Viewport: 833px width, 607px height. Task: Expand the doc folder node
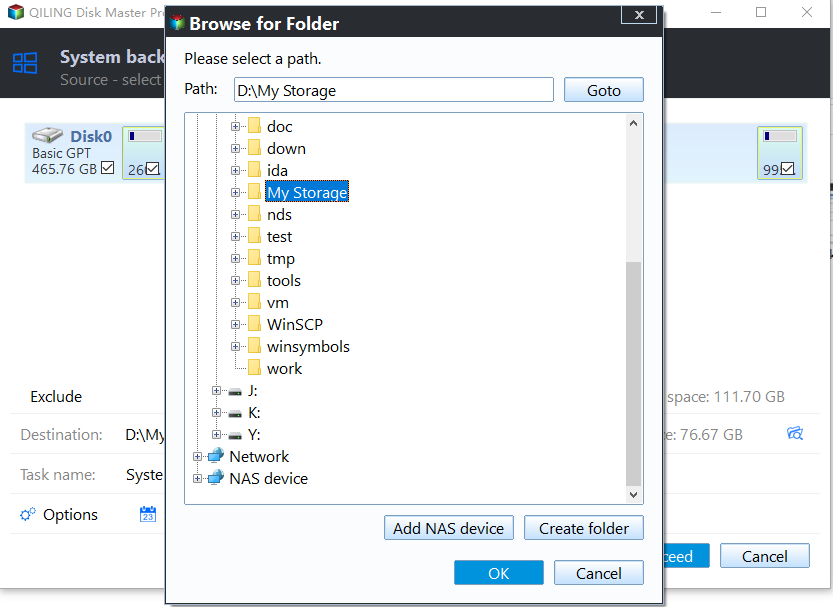[235, 126]
